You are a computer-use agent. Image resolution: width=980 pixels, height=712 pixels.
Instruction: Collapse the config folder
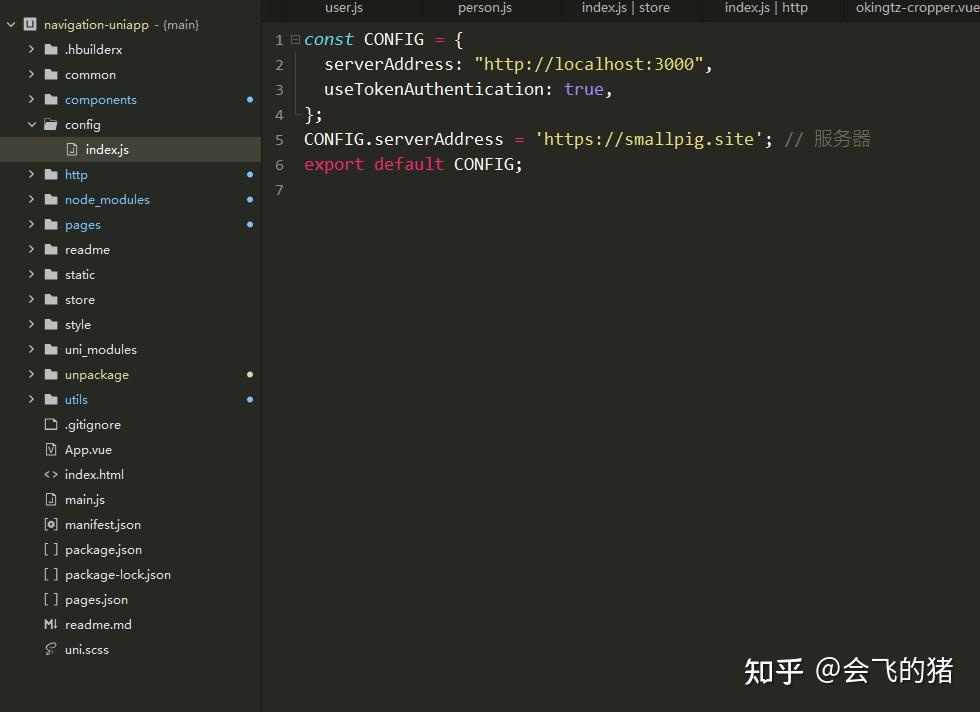(31, 124)
